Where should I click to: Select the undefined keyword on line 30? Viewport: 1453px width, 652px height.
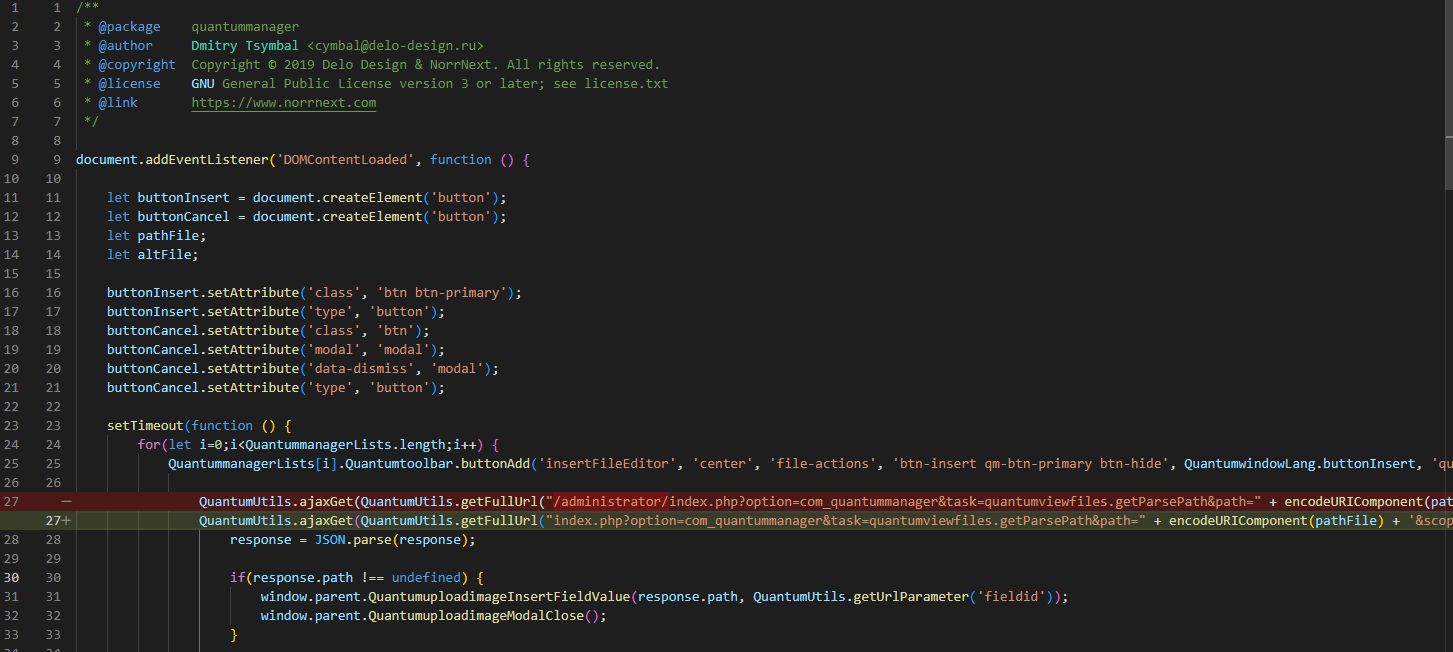tap(427, 577)
